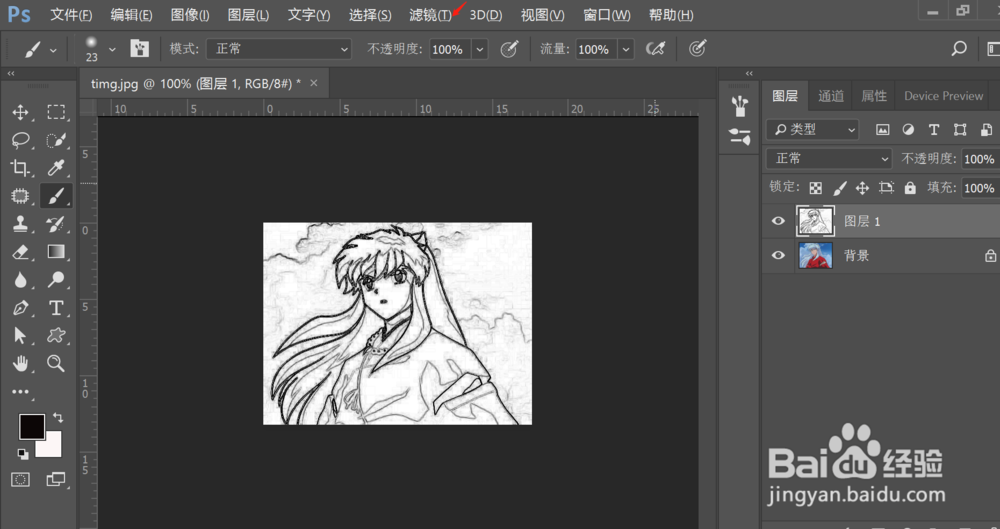
Task: Open the 流量 flow slider dropdown
Action: pos(626,49)
